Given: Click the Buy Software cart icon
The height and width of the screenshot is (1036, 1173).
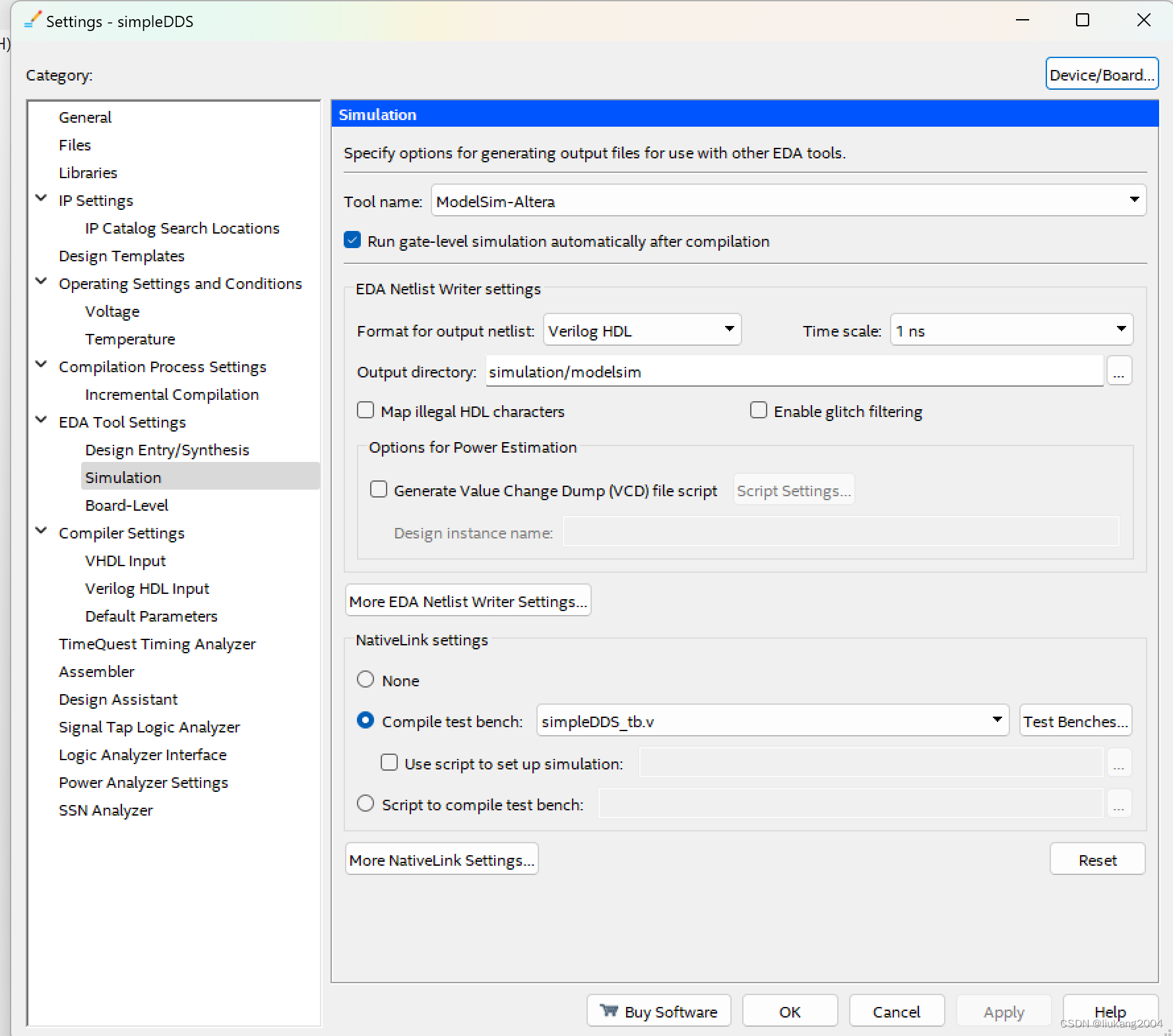Looking at the screenshot, I should (608, 1011).
